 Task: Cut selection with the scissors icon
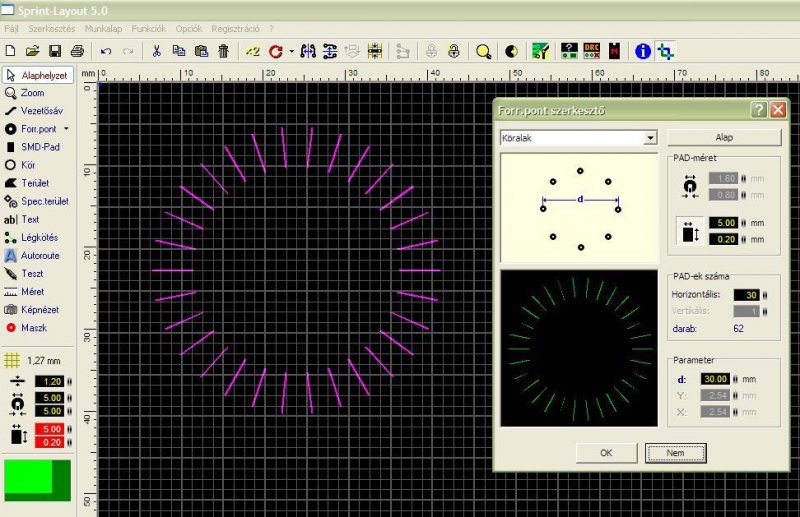click(157, 51)
